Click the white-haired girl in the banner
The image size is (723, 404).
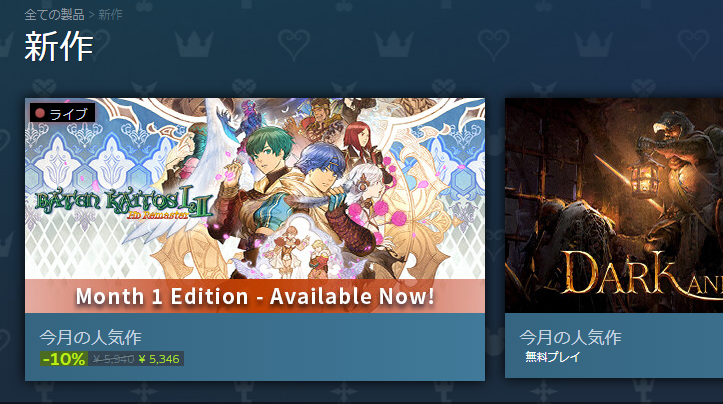pyautogui.click(x=369, y=184)
